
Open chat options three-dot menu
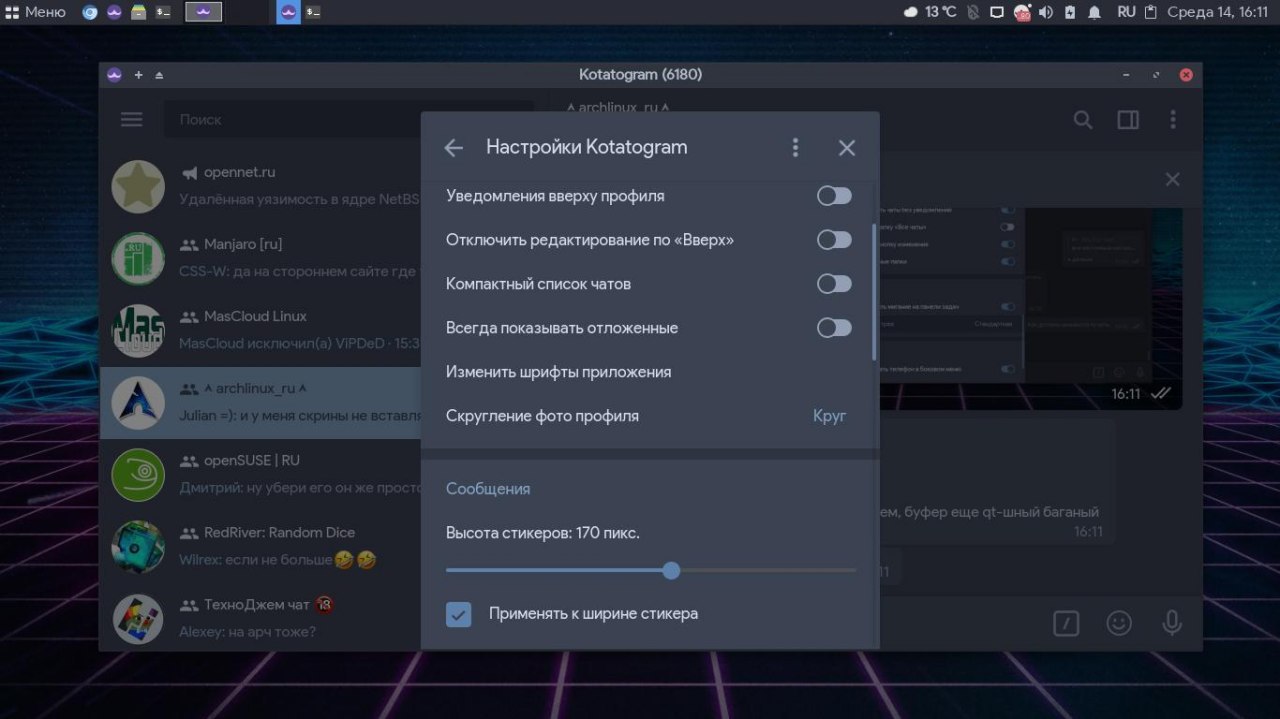tap(1173, 120)
